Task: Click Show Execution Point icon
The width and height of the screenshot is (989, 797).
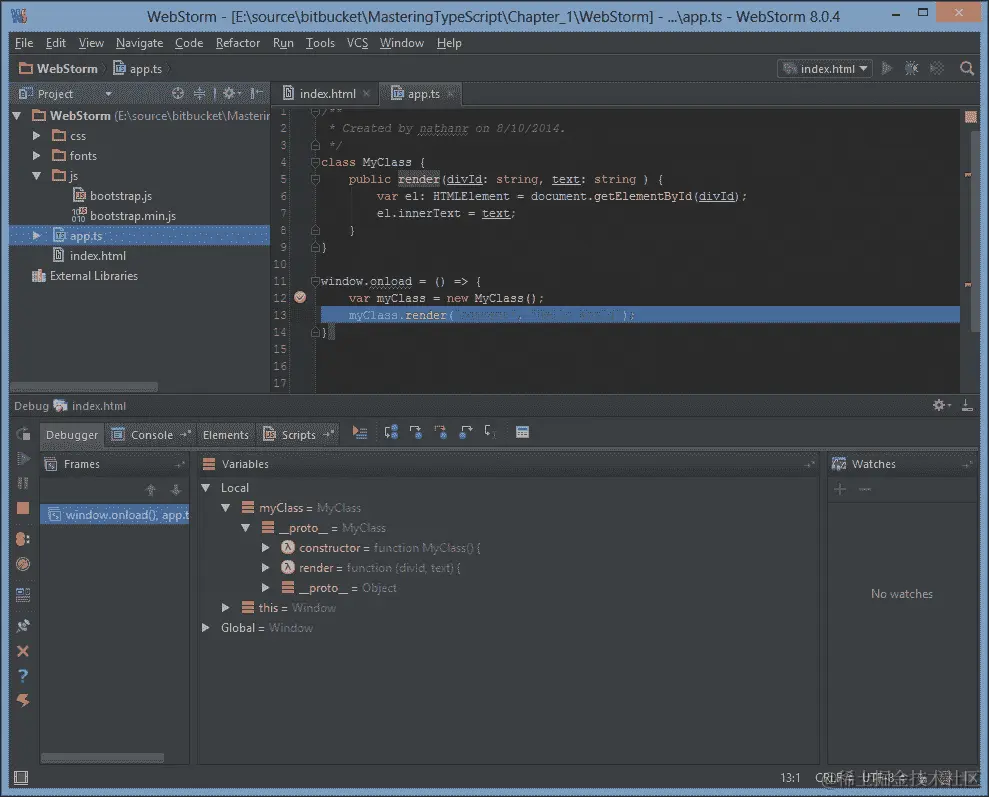Action: point(360,432)
